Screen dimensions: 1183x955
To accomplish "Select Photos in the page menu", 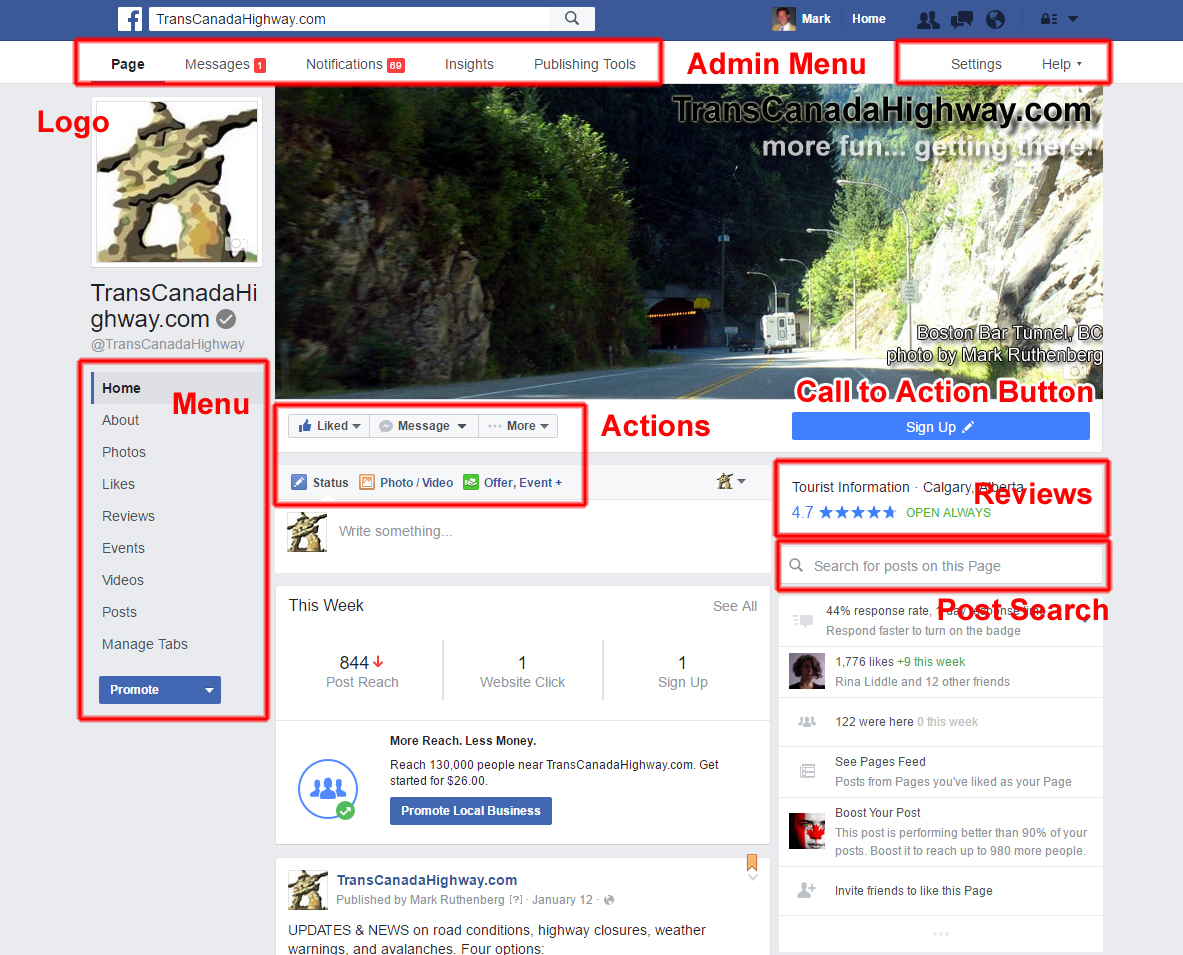I will (x=124, y=452).
